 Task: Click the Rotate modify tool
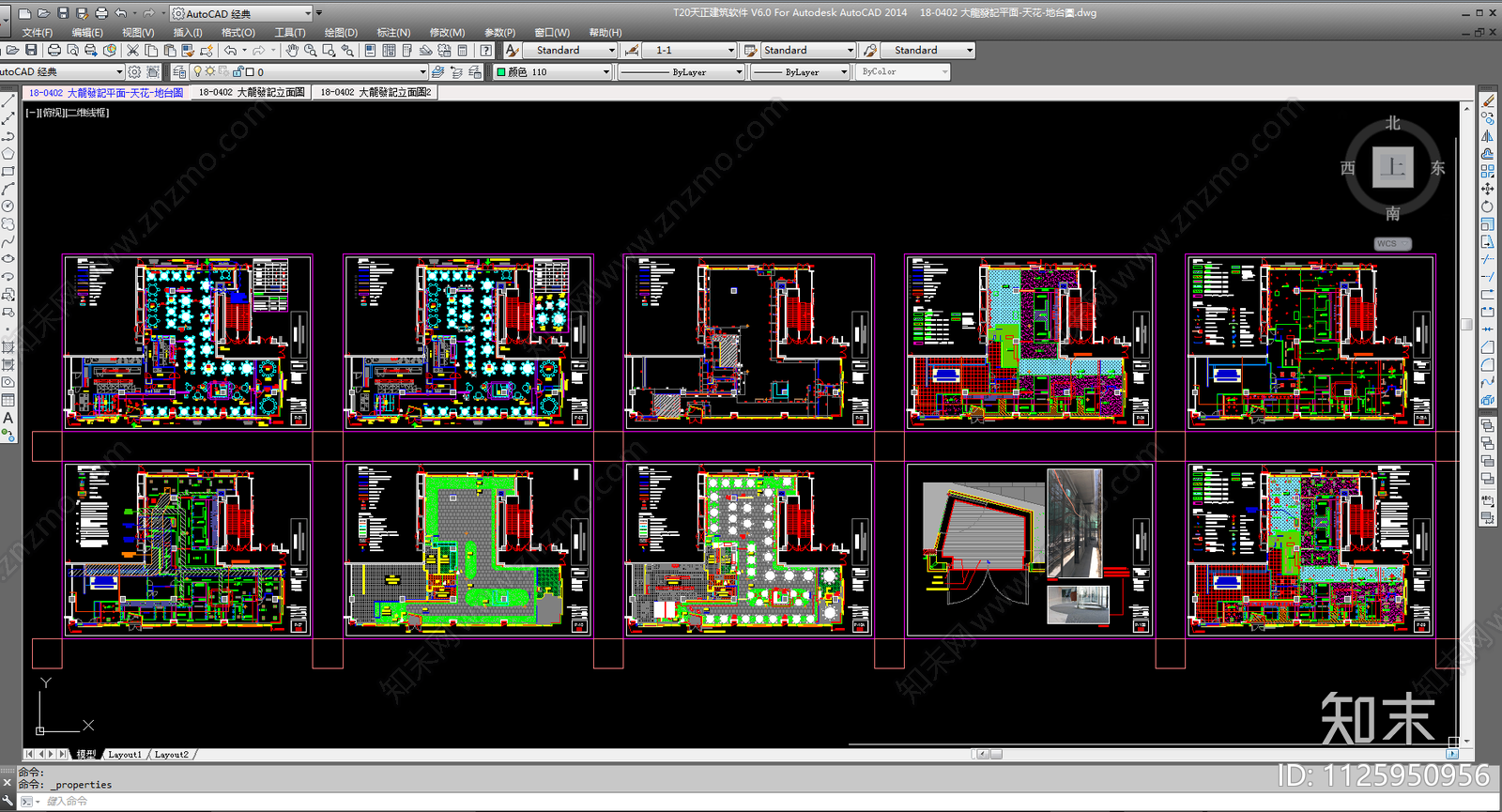[1487, 207]
